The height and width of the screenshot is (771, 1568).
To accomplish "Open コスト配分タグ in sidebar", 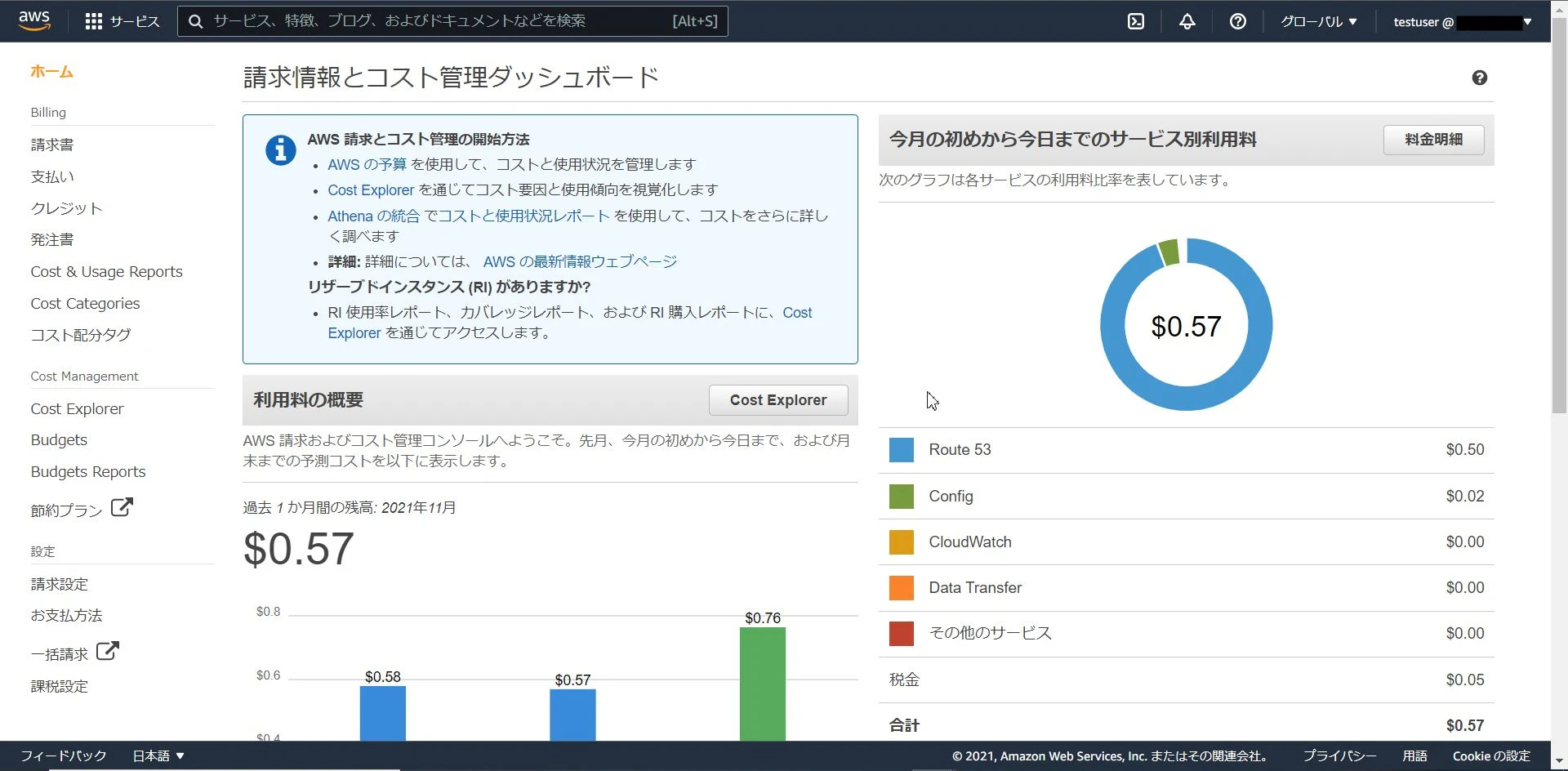I will pyautogui.click(x=81, y=335).
